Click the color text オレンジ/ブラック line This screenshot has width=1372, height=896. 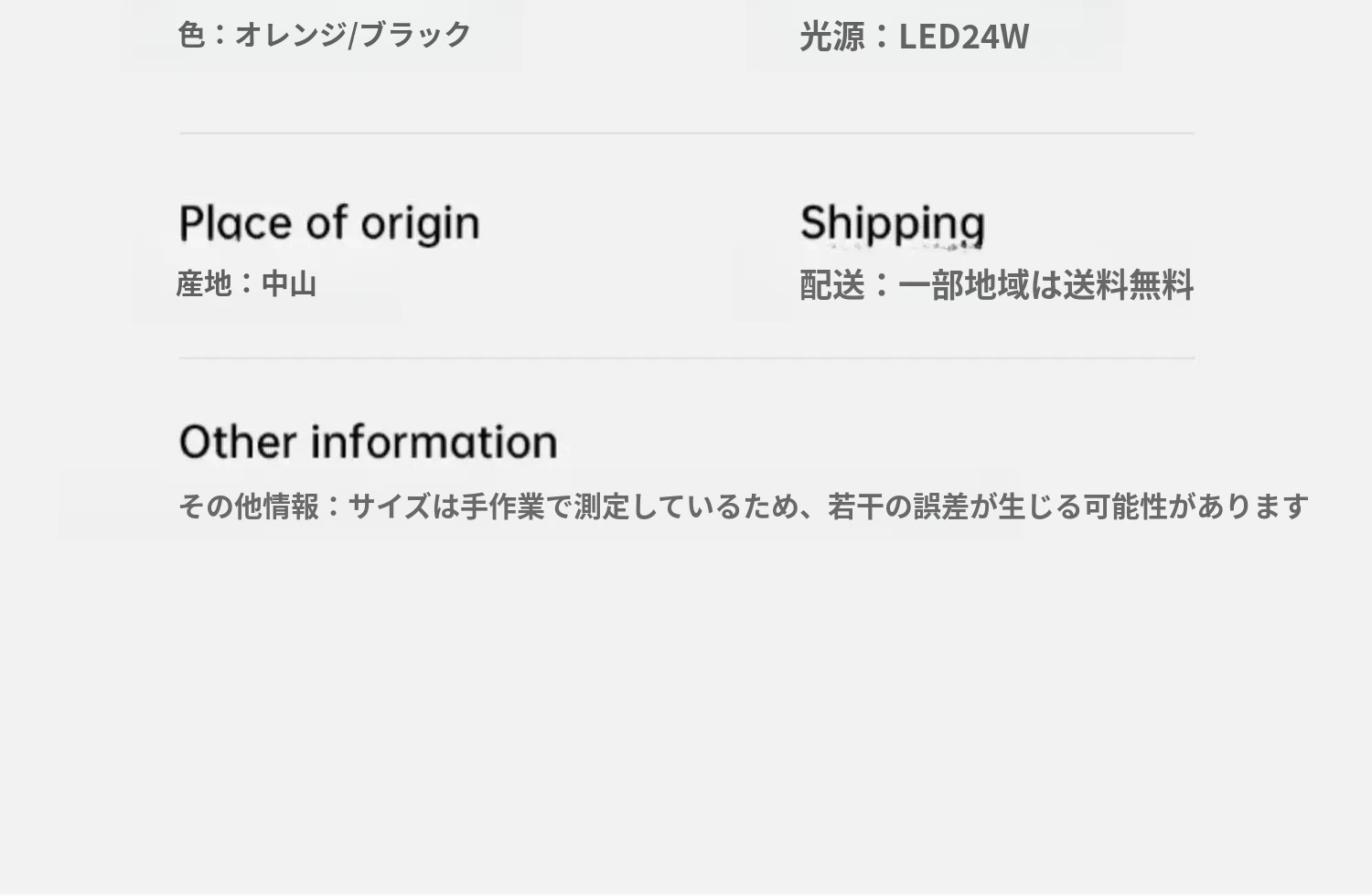point(324,35)
